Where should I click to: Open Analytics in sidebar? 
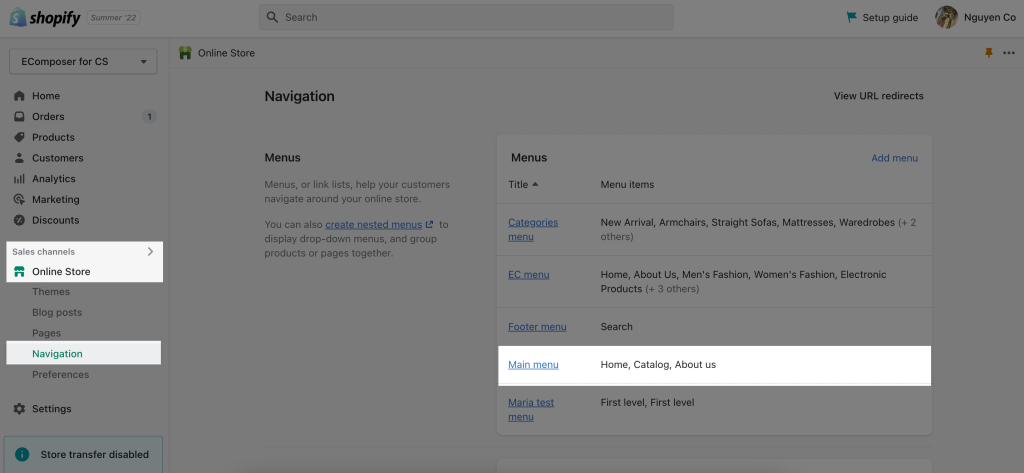[54, 179]
